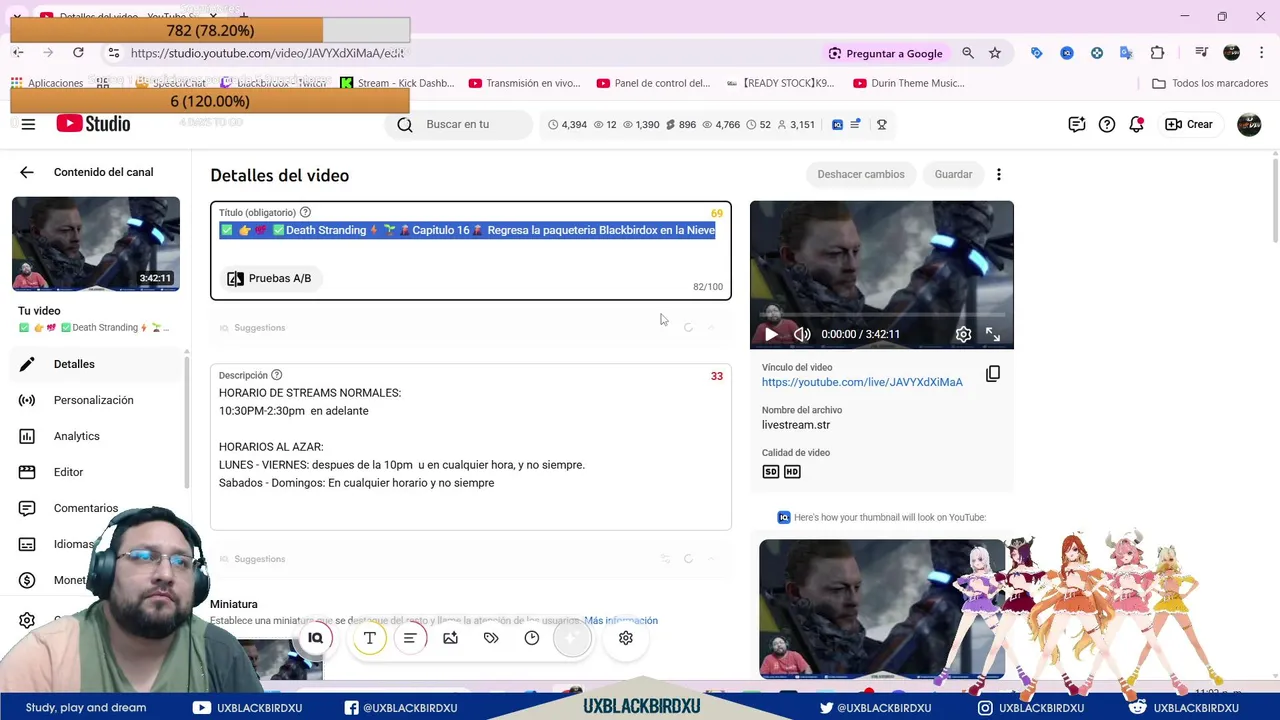Mute the video preview volume
This screenshot has width=1280, height=720.
[802, 334]
